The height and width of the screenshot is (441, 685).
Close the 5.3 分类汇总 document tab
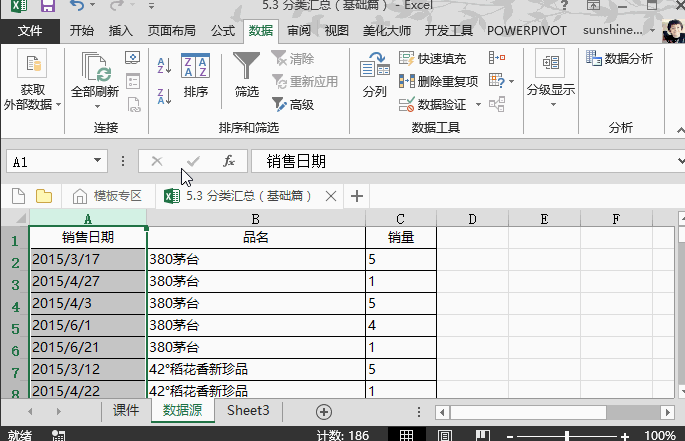331,196
